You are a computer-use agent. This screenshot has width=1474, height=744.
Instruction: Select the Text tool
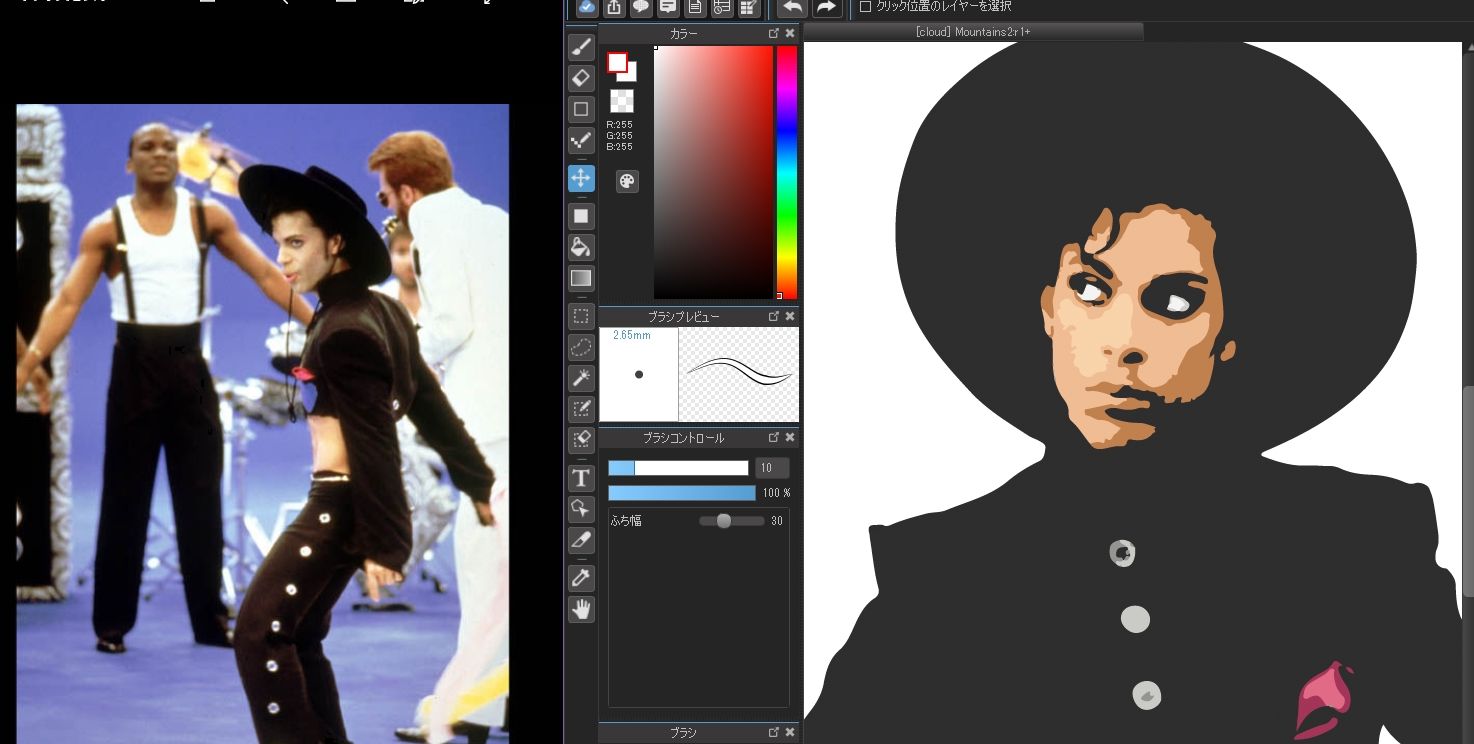point(581,478)
